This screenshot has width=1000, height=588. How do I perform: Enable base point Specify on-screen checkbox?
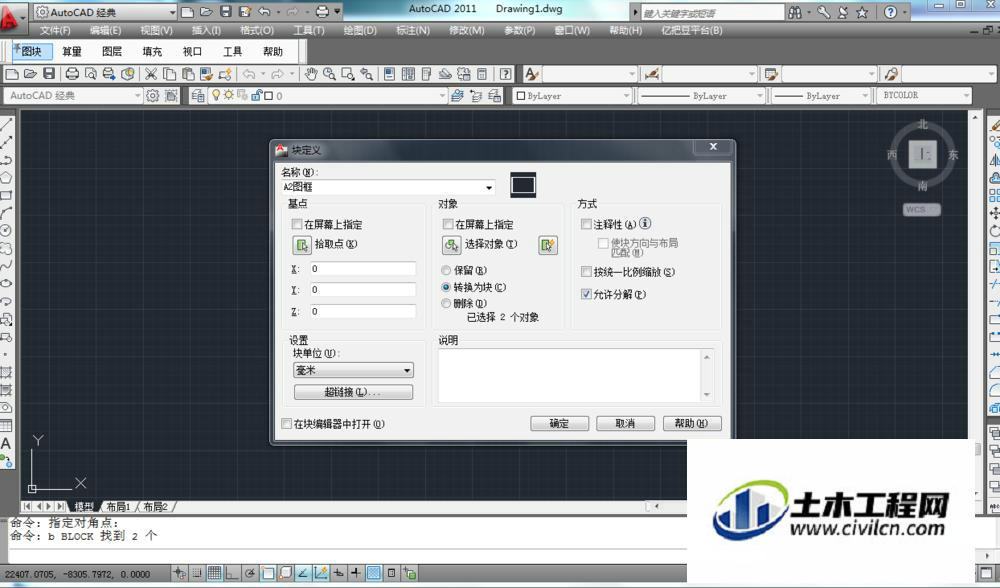[297, 224]
